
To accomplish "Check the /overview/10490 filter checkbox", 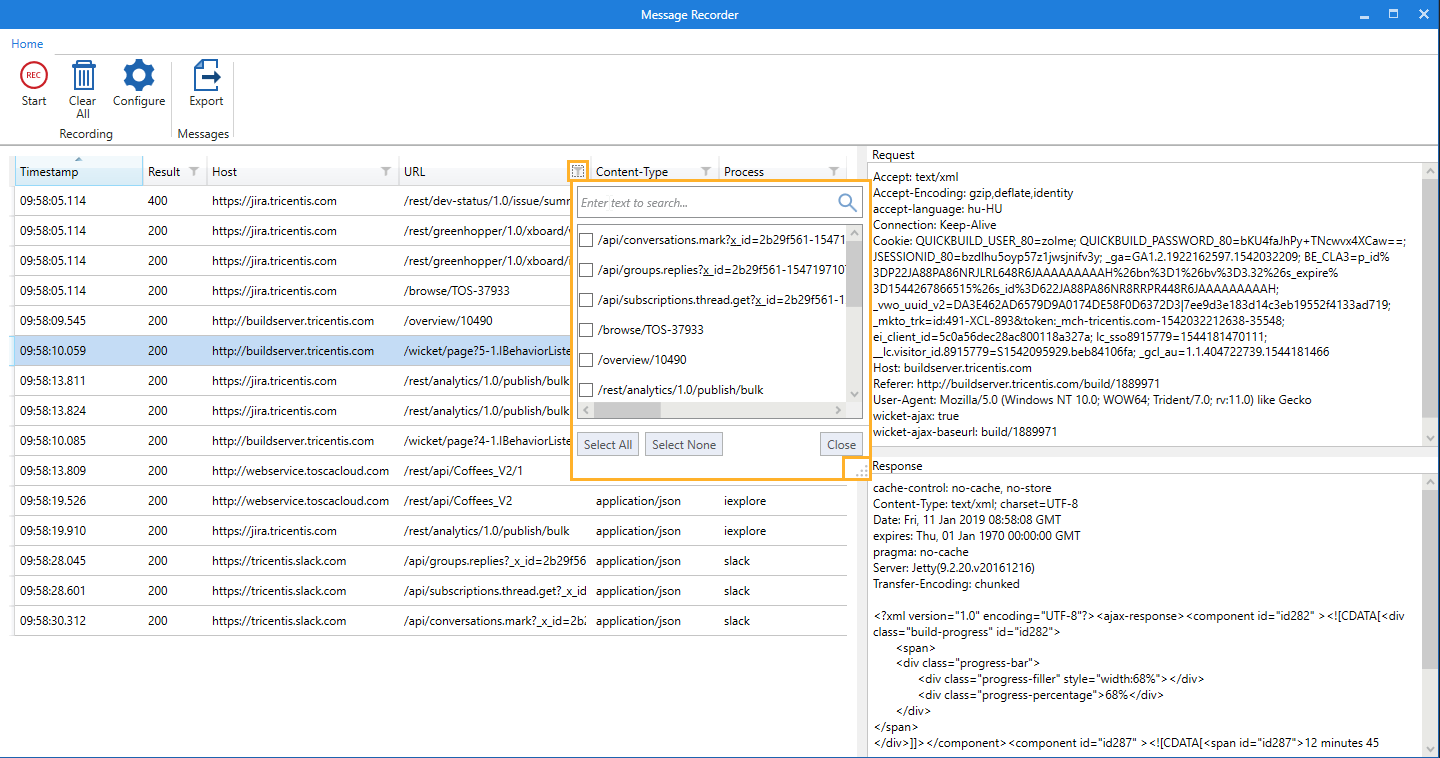I will [587, 360].
